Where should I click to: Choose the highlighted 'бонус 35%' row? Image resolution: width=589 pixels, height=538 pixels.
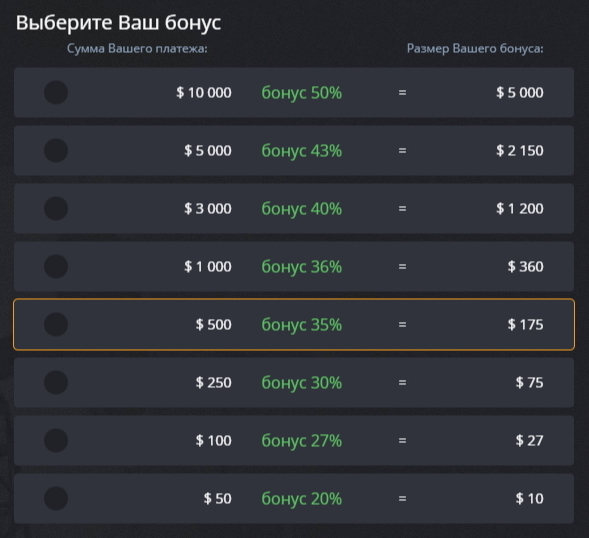point(294,325)
